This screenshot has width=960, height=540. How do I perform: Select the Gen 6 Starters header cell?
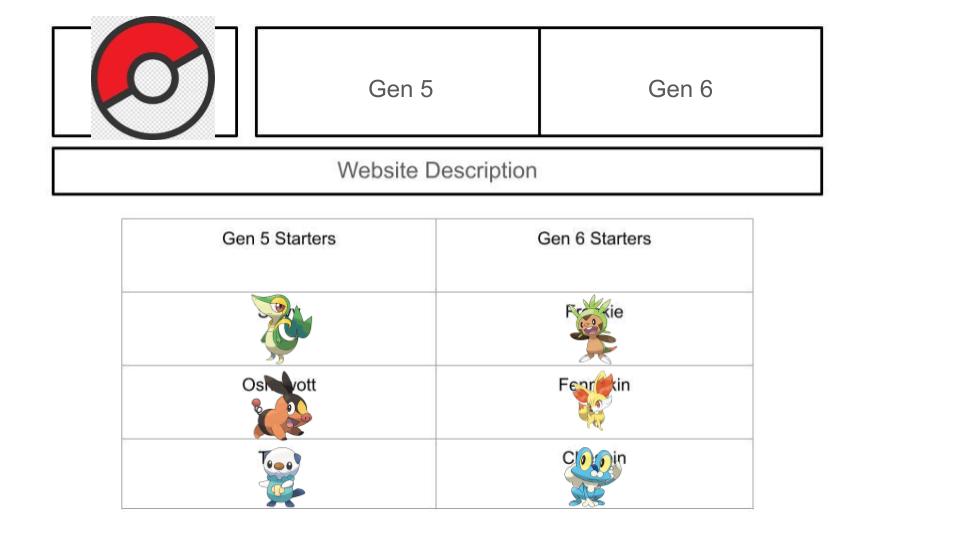[594, 255]
